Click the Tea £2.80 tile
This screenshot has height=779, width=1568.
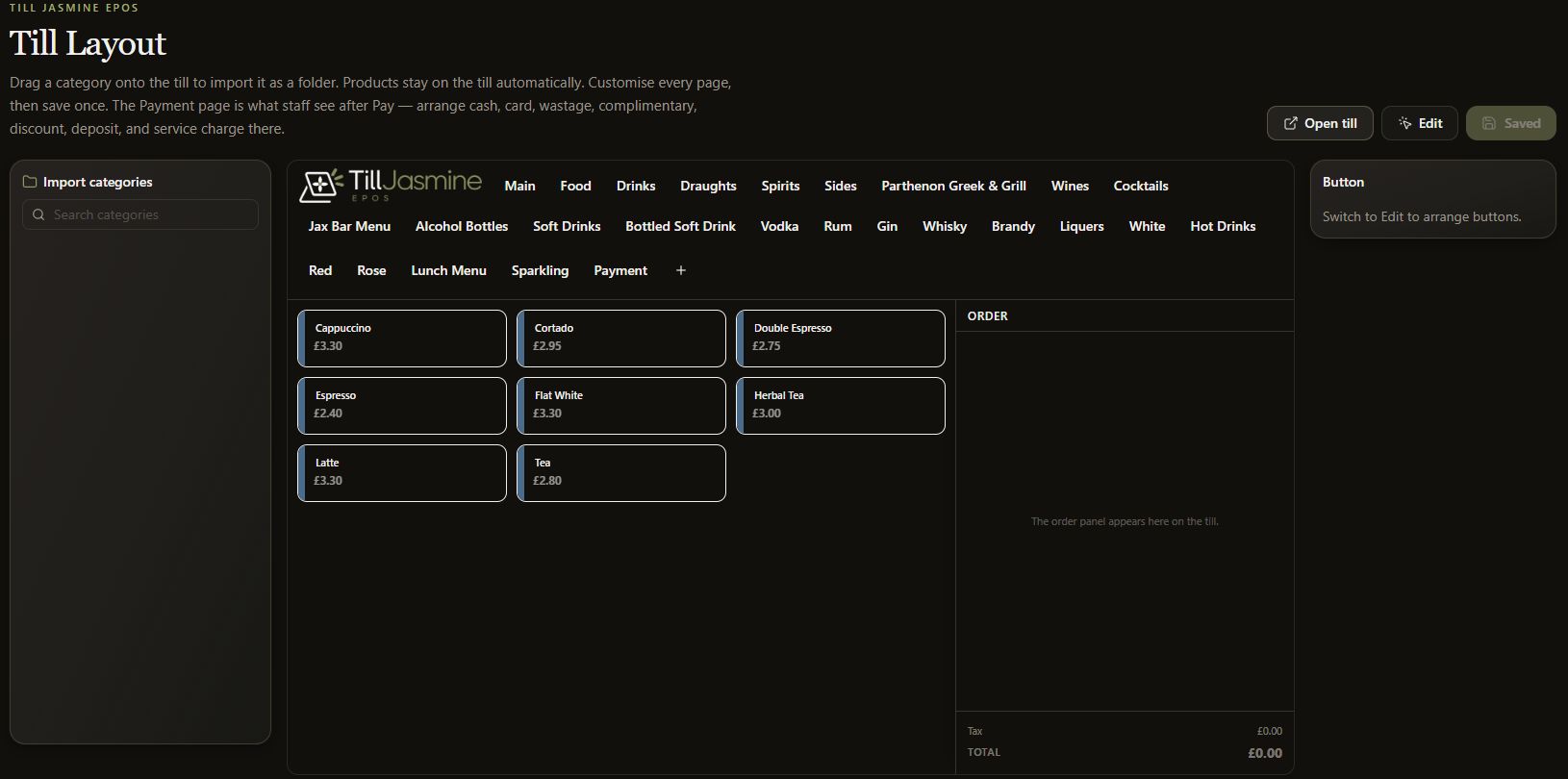click(621, 473)
